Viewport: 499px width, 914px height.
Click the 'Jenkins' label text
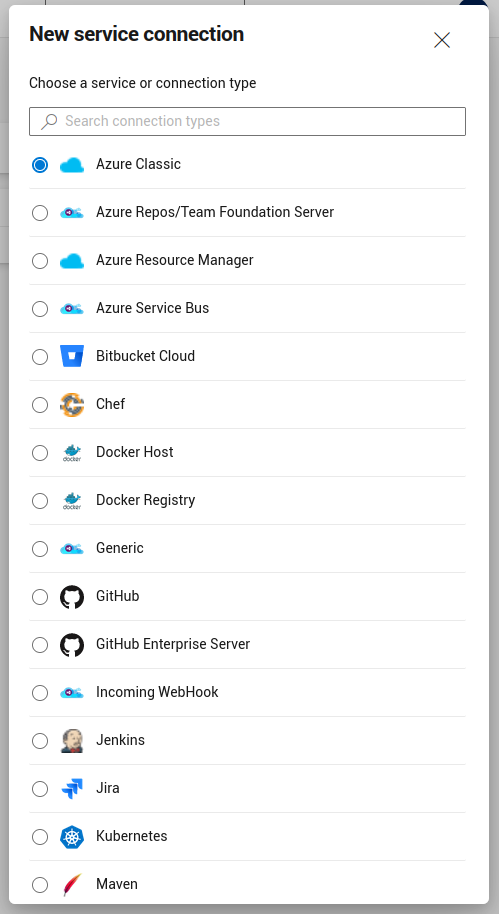coord(121,740)
